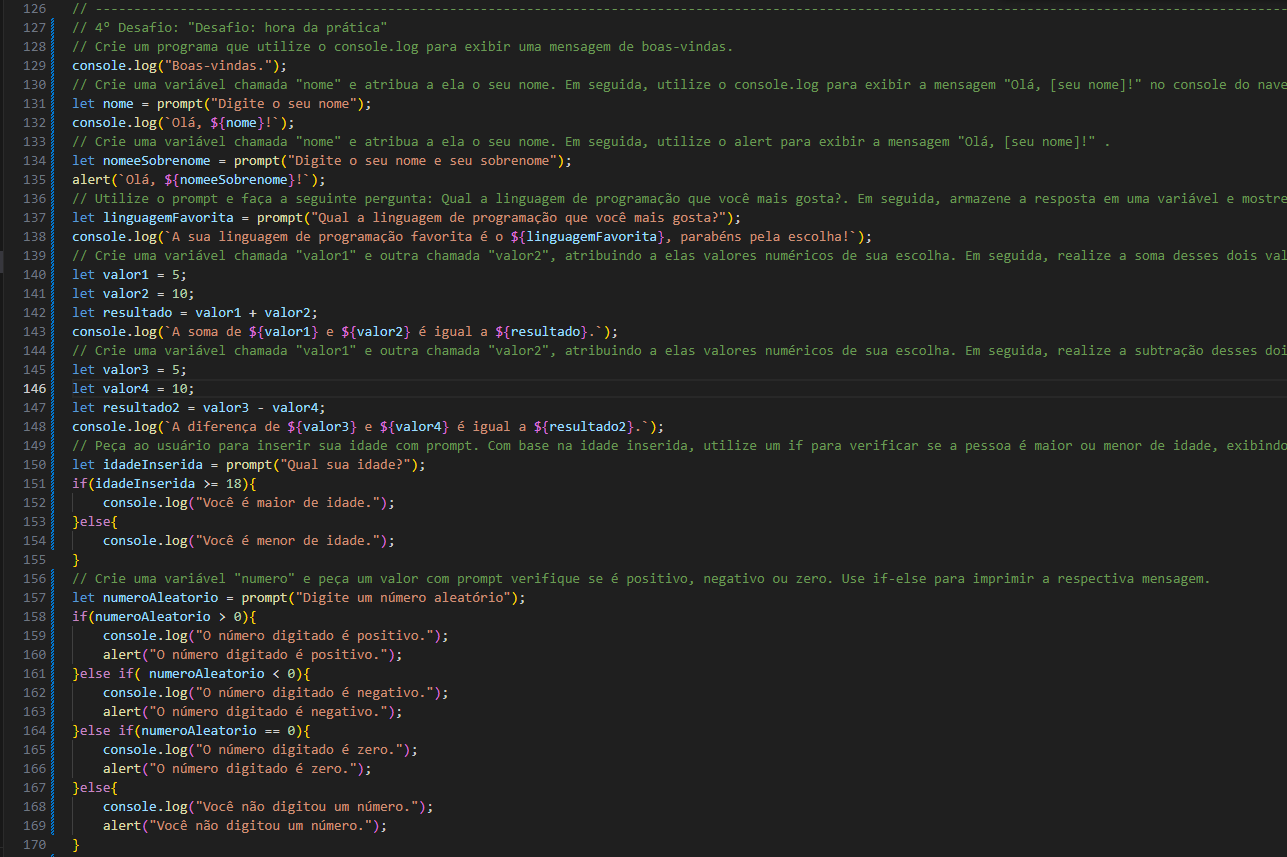Click the closing brace on line 155
The image size is (1287, 857).
pyautogui.click(x=76, y=560)
